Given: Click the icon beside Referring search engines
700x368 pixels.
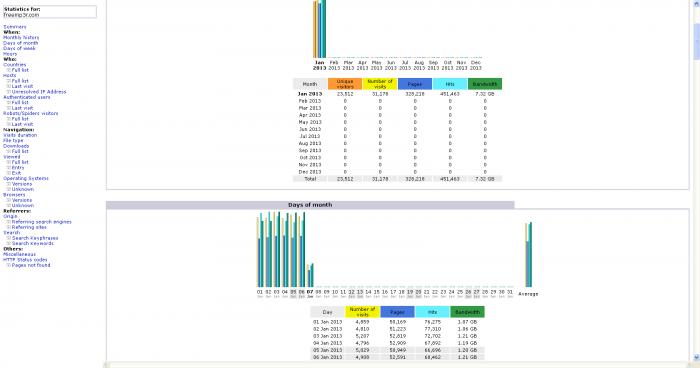Looking at the screenshot, I should 8,222.
